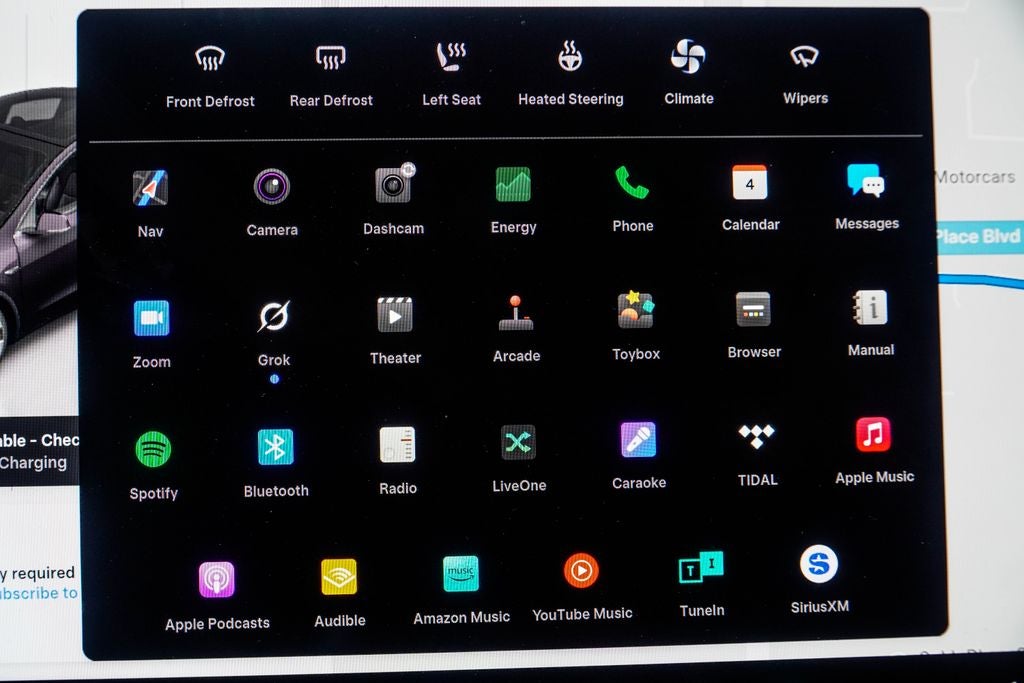Launch the web Browser
Image resolution: width=1024 pixels, height=683 pixels.
pos(753,309)
